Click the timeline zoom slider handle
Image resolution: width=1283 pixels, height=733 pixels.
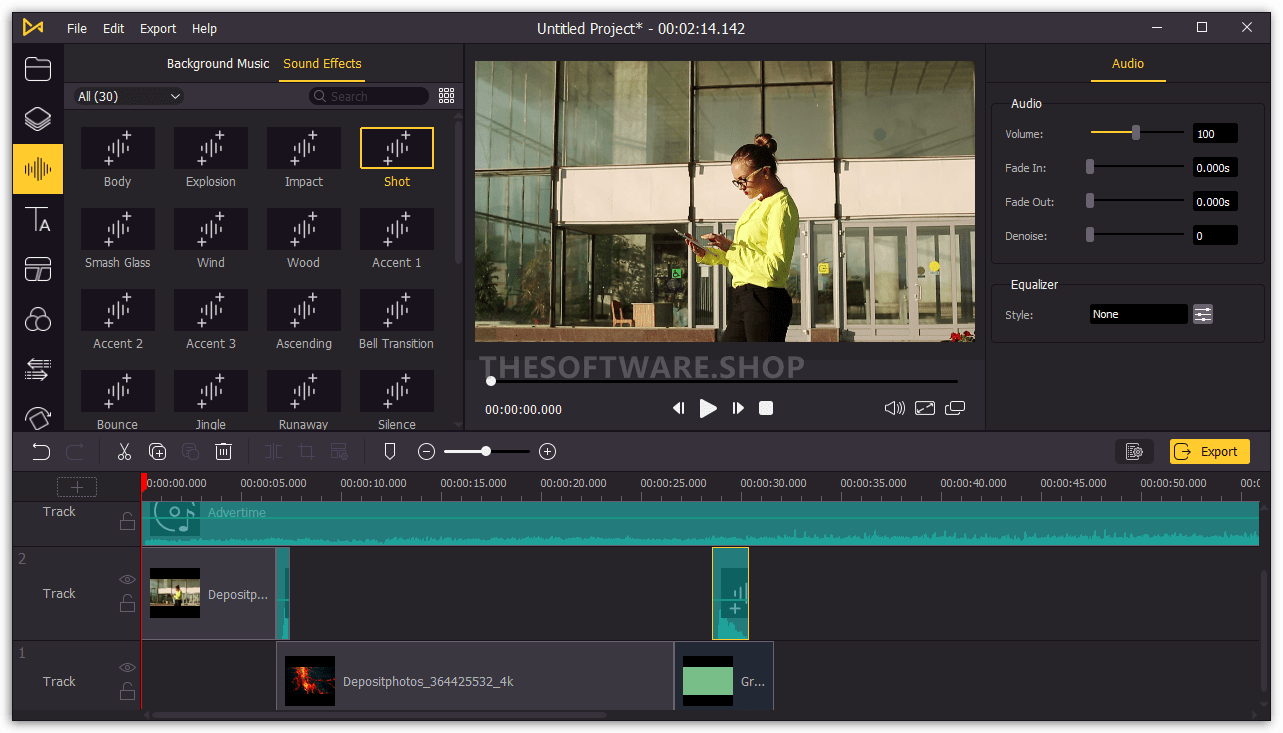(x=486, y=452)
